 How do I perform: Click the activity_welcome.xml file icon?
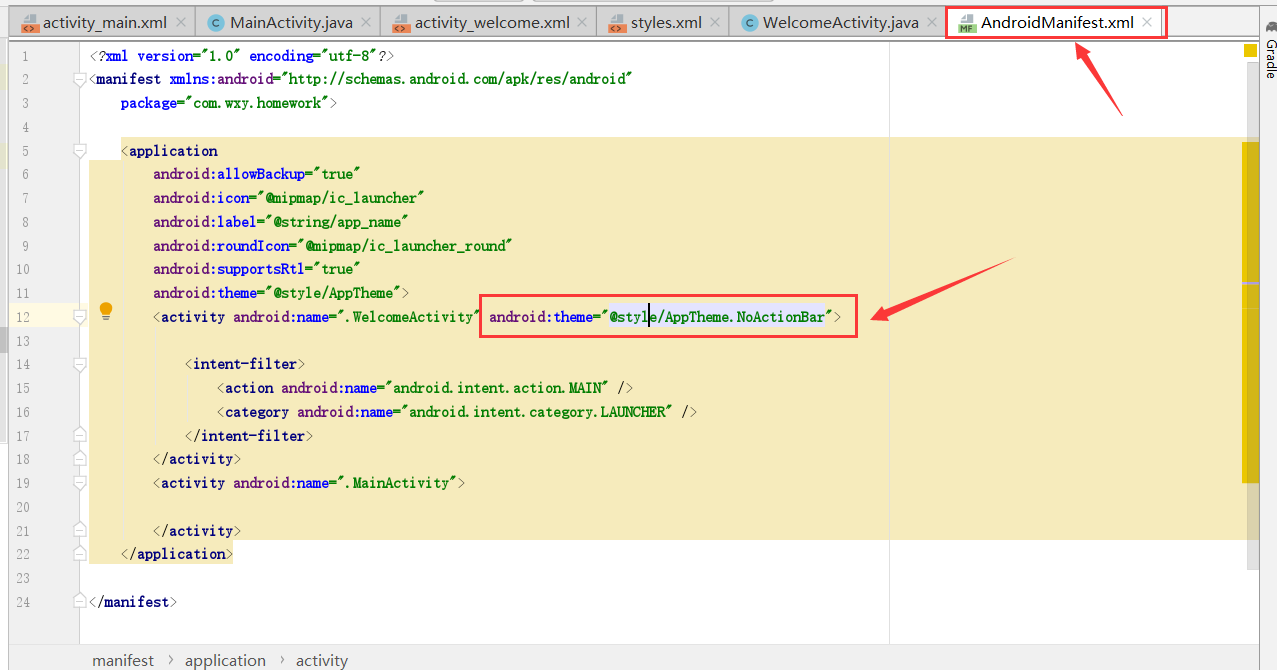(x=401, y=23)
